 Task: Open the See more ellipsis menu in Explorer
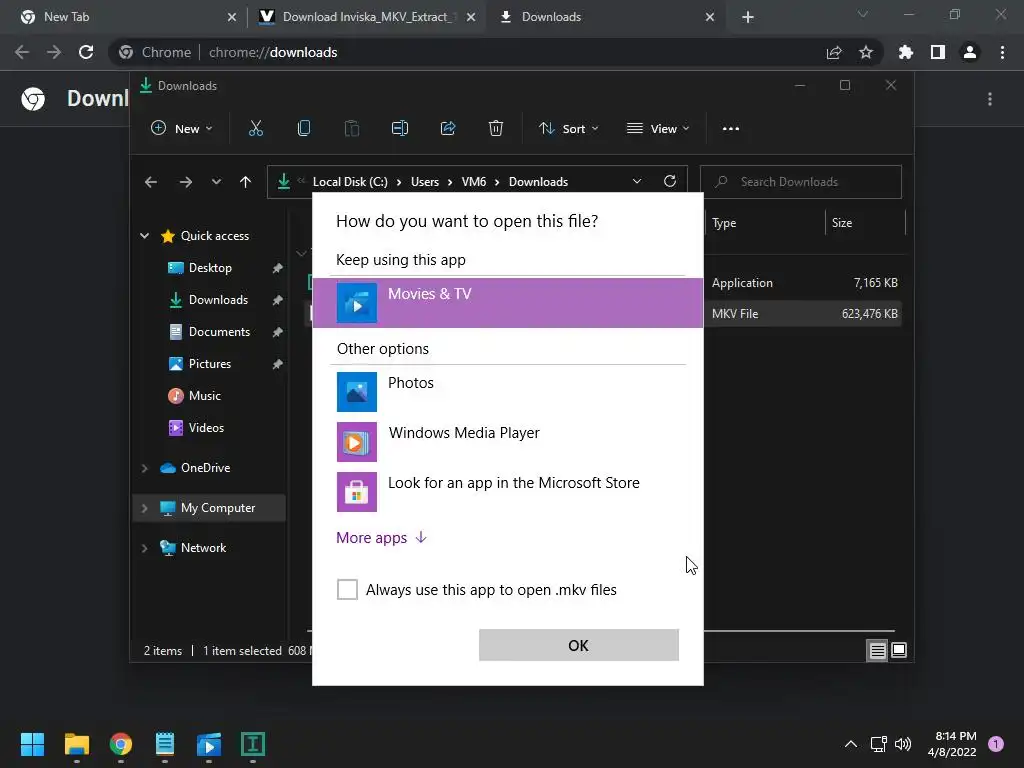point(731,129)
